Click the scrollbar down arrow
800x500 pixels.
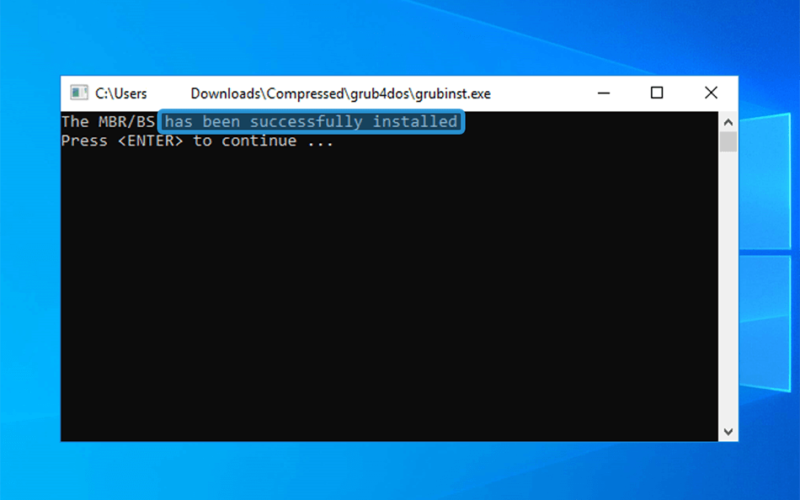(728, 432)
